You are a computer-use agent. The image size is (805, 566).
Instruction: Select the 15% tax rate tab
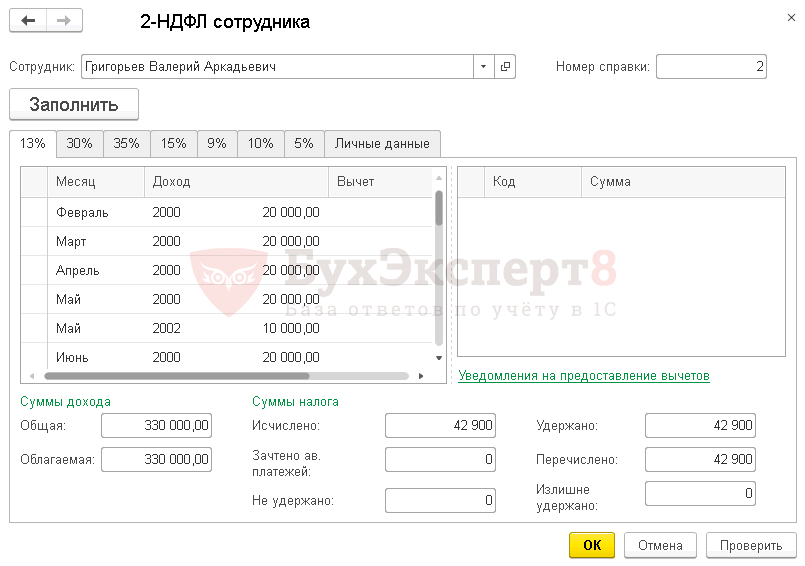(x=174, y=143)
